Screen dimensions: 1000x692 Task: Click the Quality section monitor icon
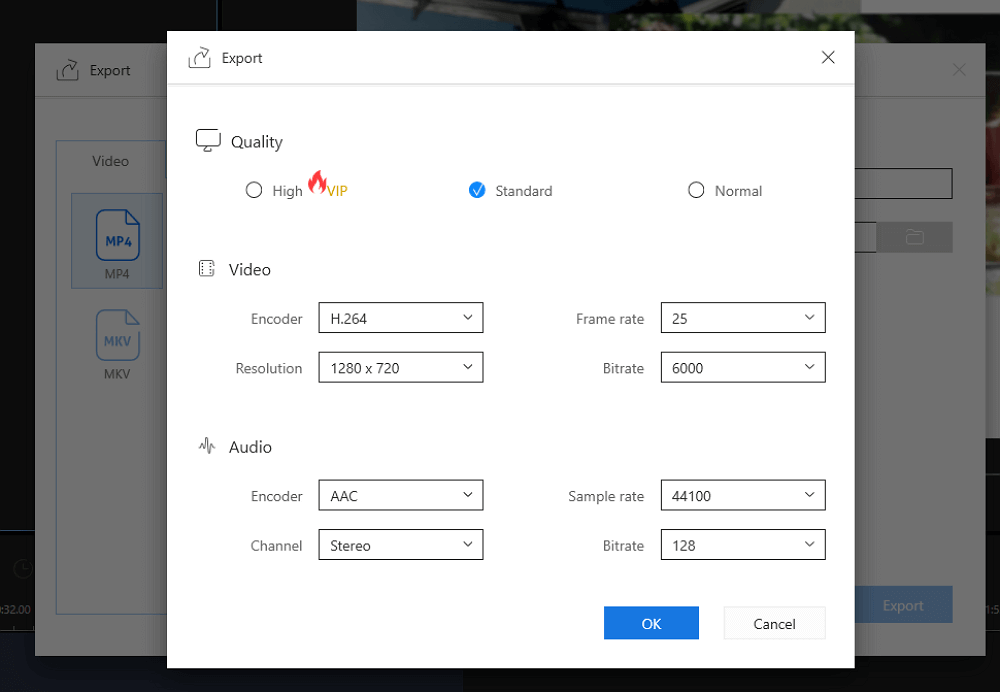pyautogui.click(x=207, y=139)
